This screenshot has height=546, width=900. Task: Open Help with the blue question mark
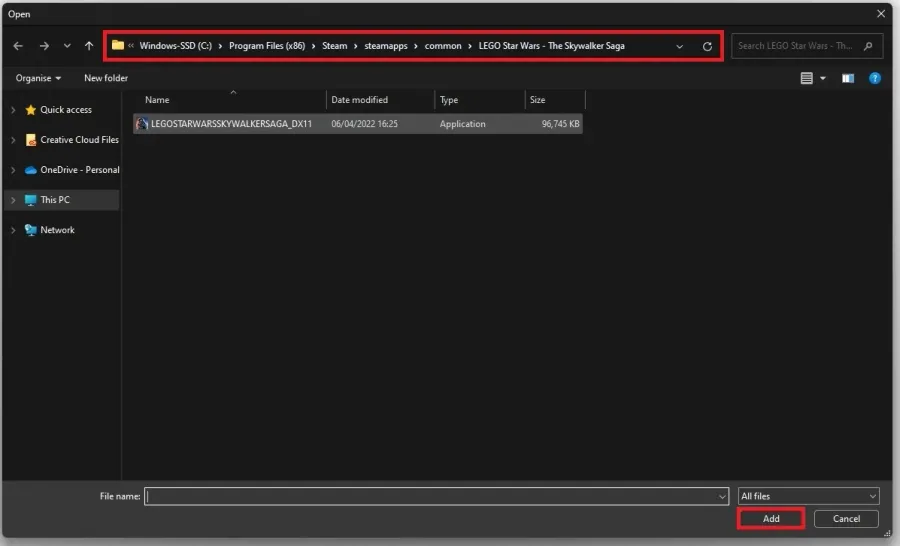[875, 78]
